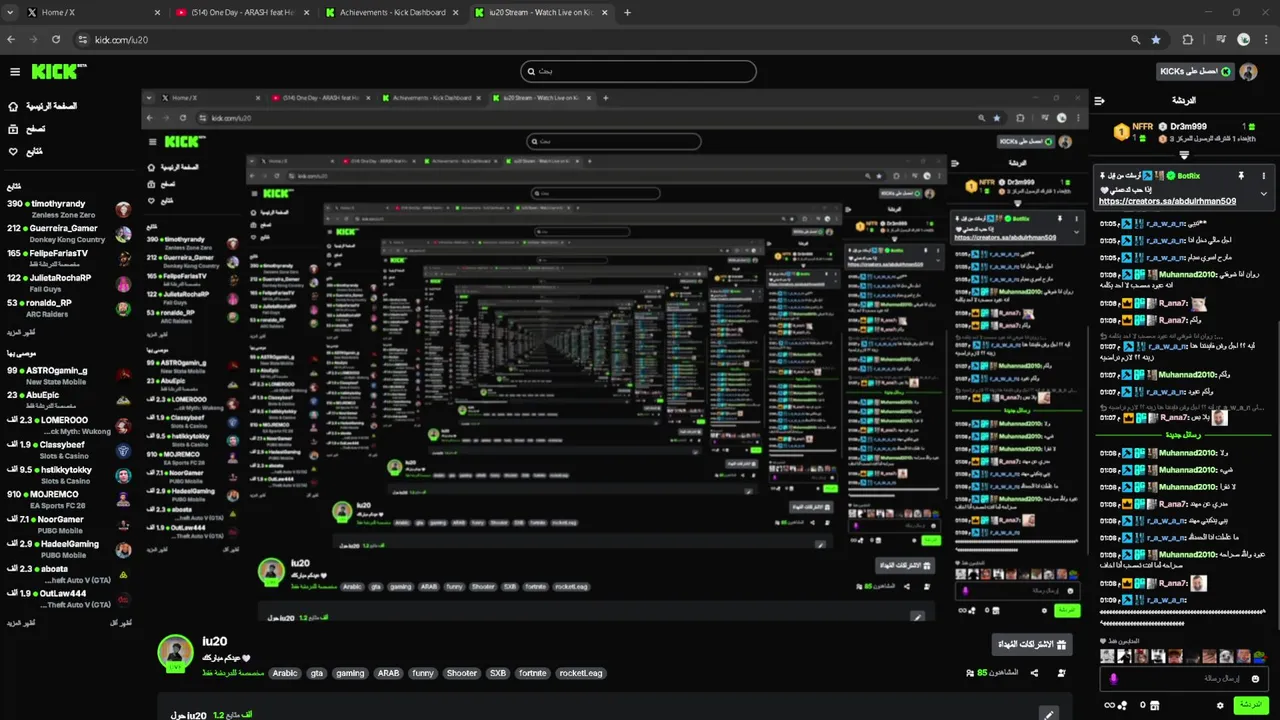
Task: Switch to Achievements - Kick Dashboard tab
Action: click(x=393, y=13)
